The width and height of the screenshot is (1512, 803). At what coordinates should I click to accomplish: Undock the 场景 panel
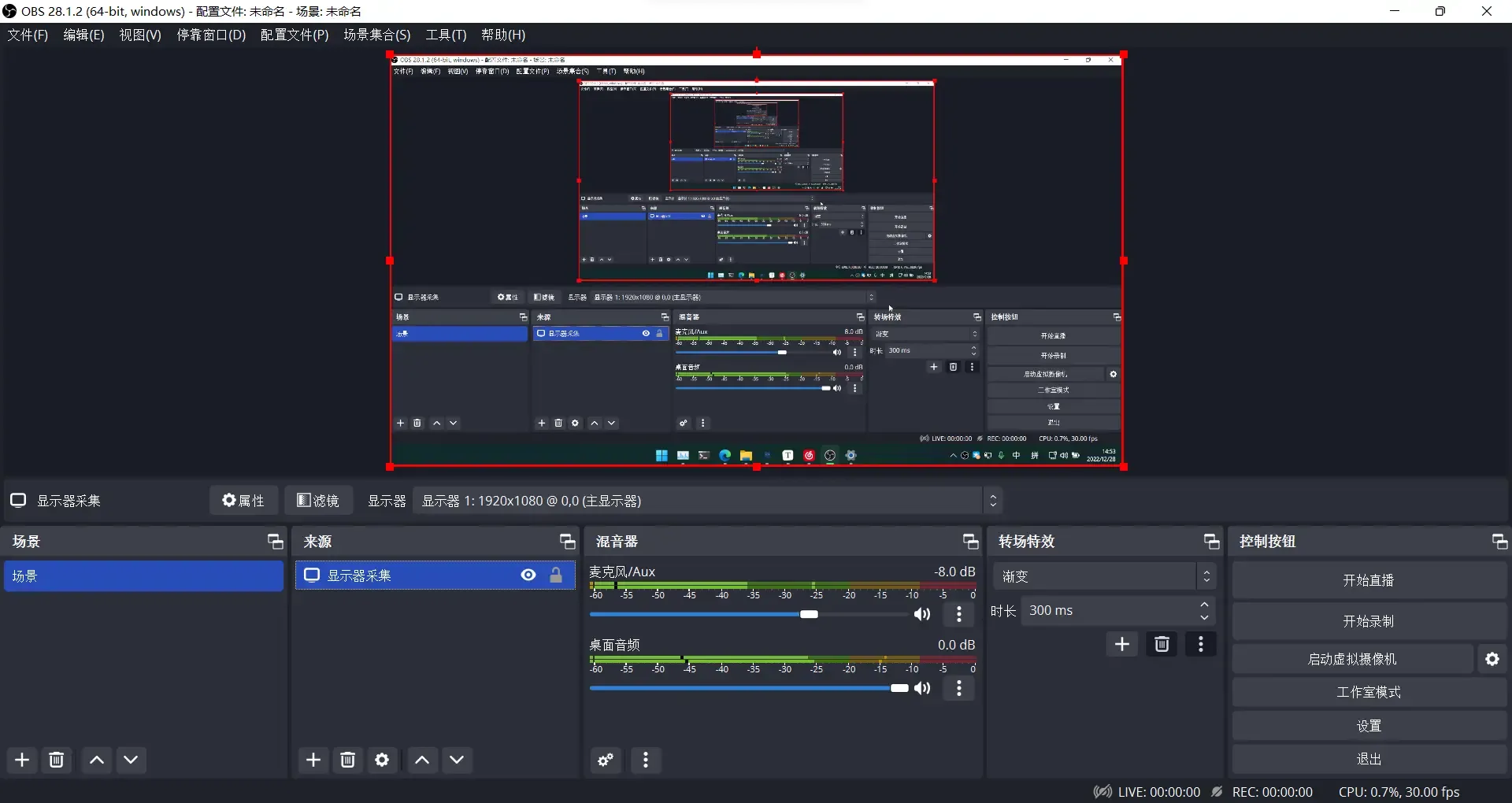(x=275, y=542)
